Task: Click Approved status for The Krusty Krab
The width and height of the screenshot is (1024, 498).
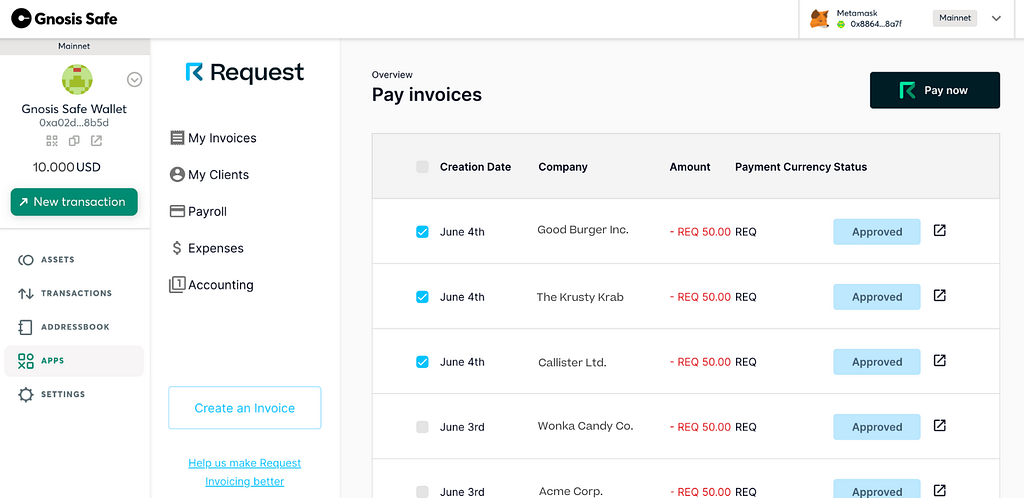Action: coord(876,297)
